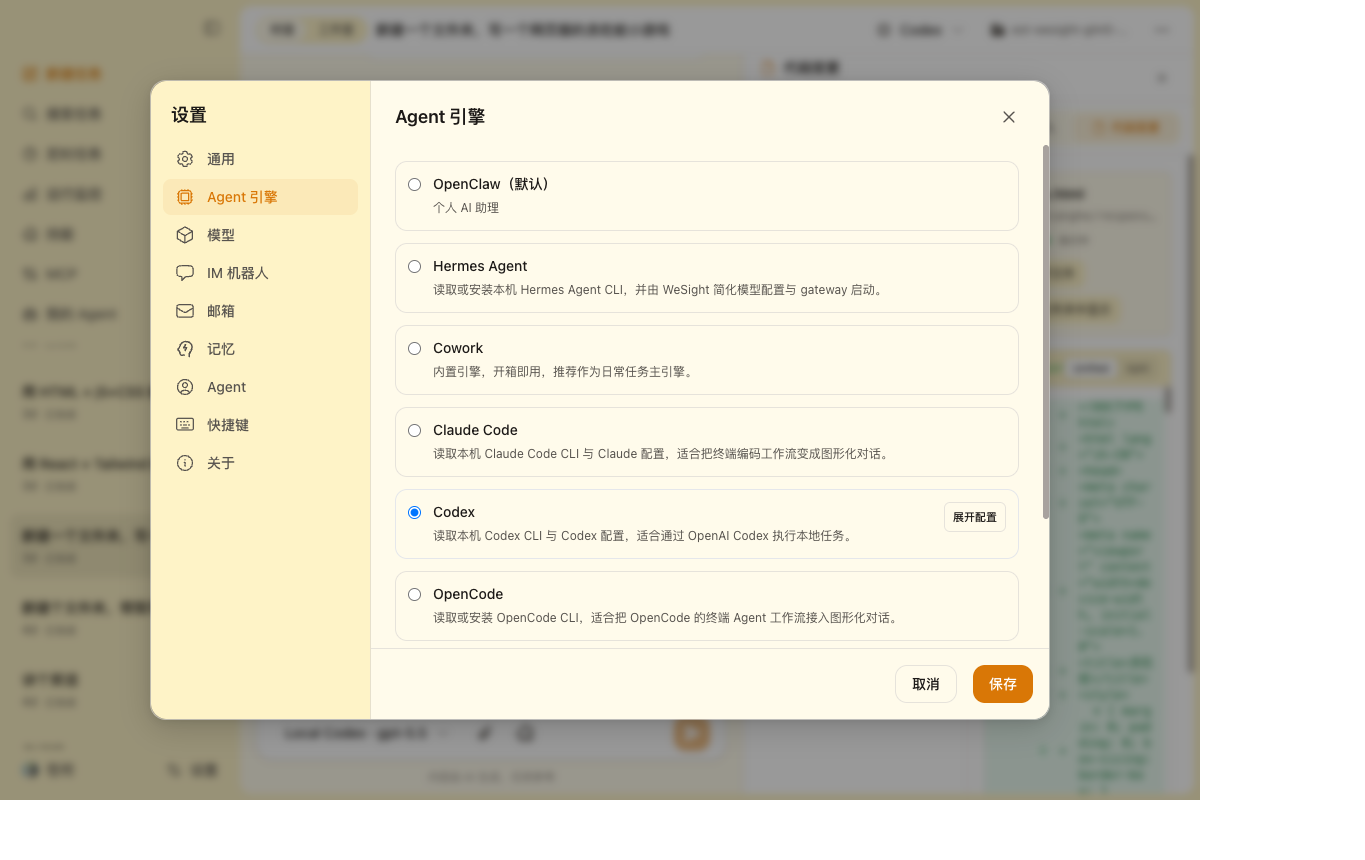
Task: Click the 取消 button
Action: (x=926, y=684)
